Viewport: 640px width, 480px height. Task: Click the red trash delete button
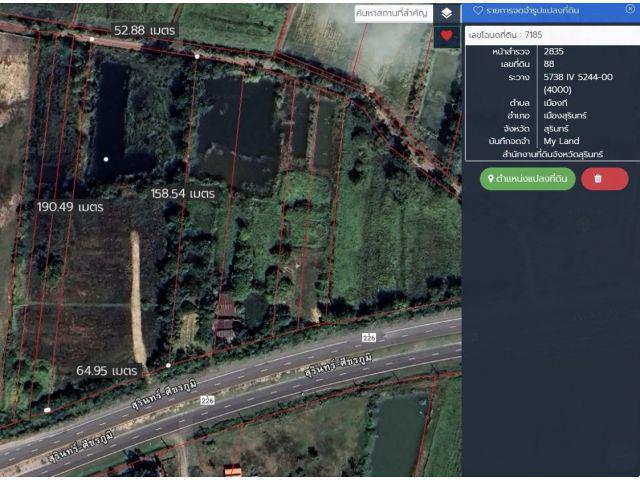(x=604, y=179)
